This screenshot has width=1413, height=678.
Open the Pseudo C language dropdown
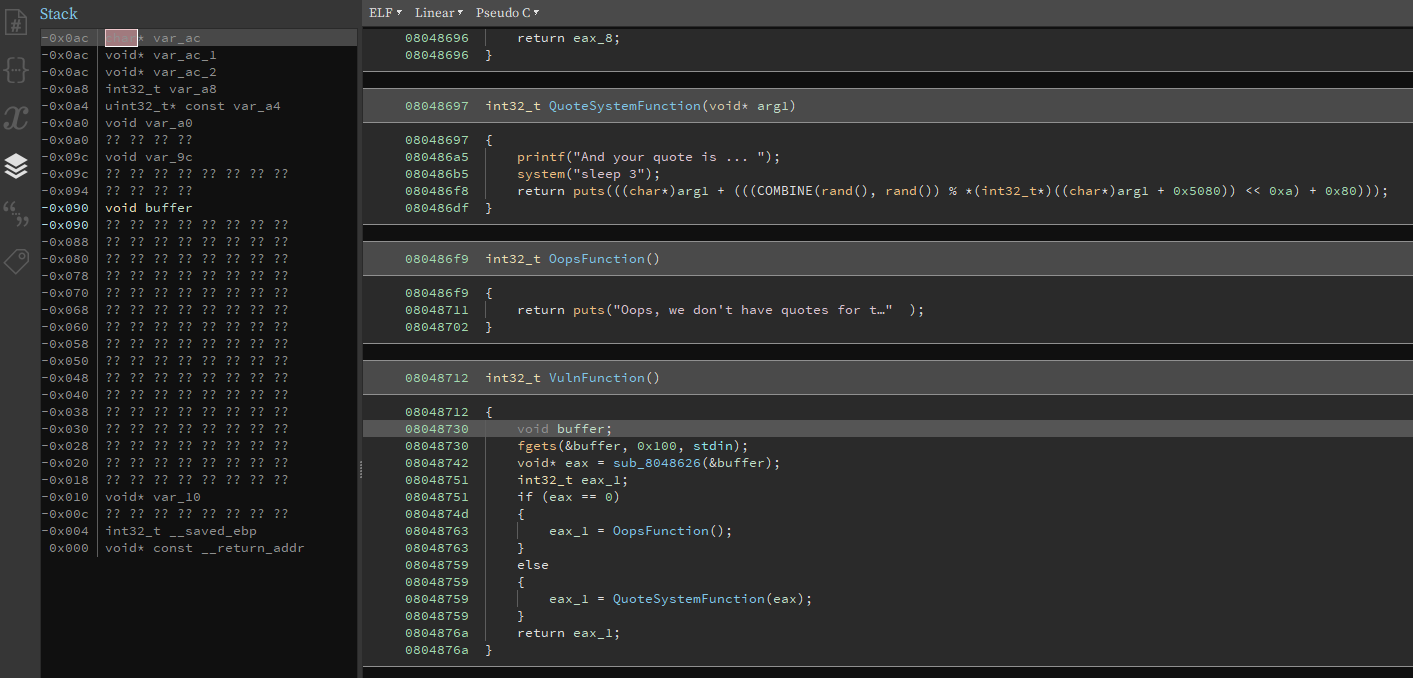pos(507,13)
